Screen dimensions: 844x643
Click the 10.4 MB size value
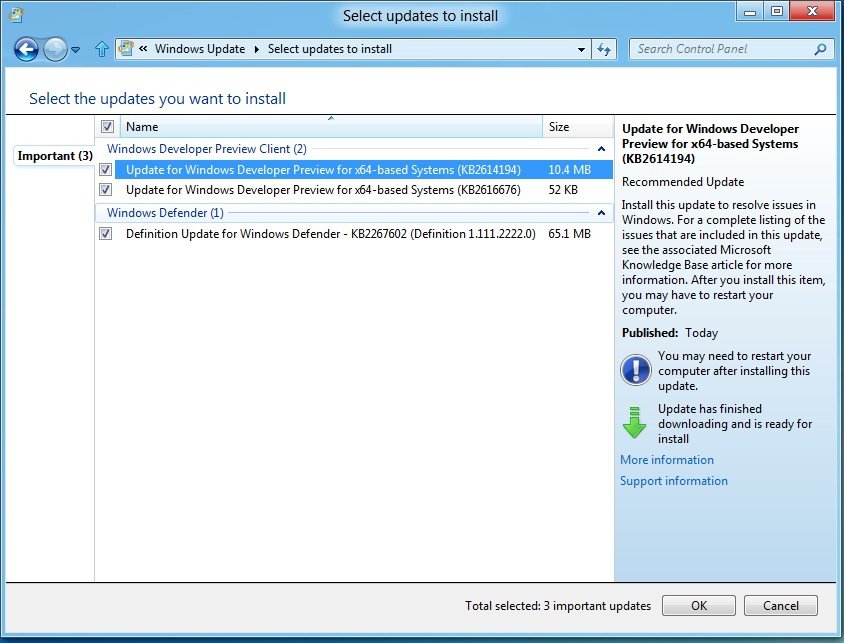[x=569, y=169]
